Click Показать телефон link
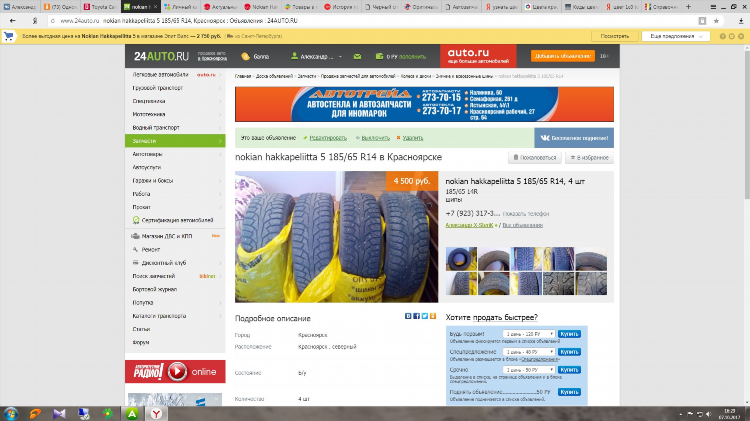750x421 pixels. (526, 214)
